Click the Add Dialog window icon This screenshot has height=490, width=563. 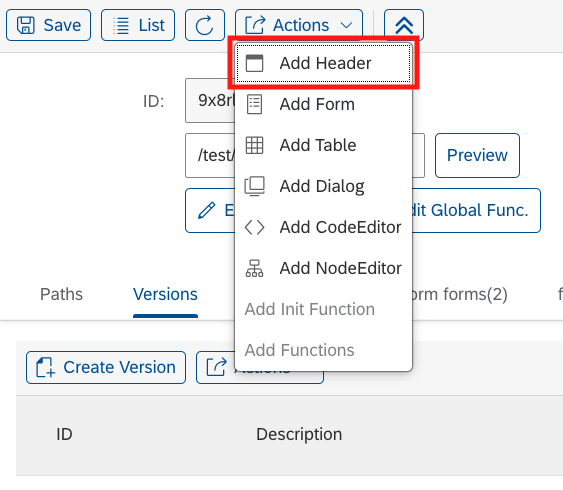[255, 186]
